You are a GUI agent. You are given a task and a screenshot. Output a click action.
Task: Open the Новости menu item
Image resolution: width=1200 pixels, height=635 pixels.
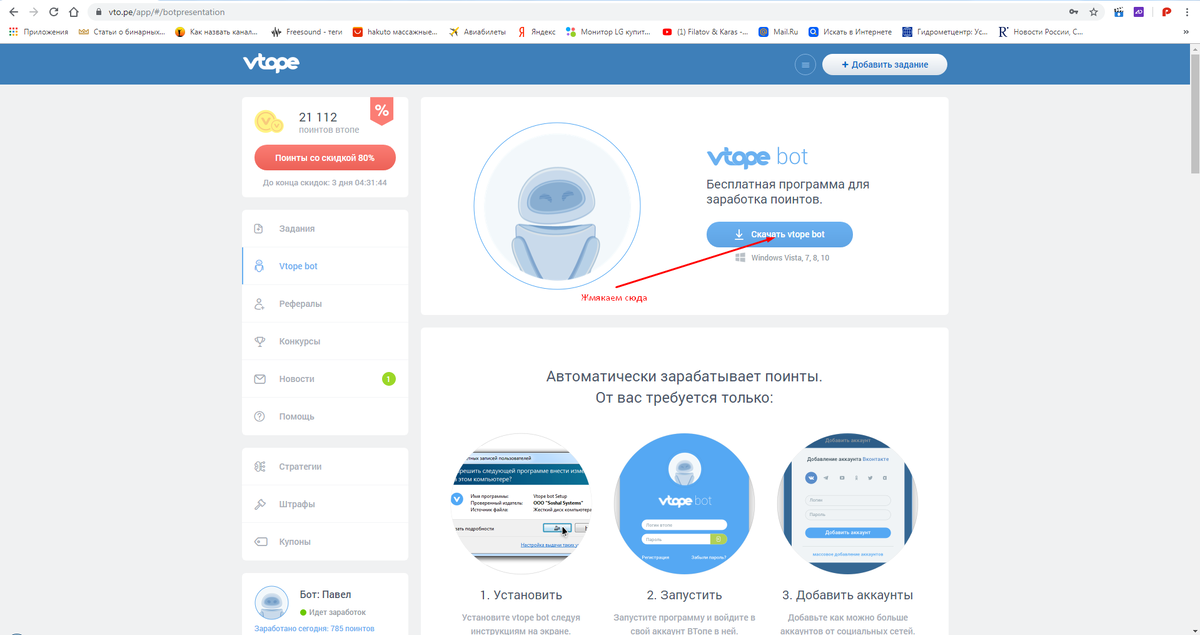point(325,379)
